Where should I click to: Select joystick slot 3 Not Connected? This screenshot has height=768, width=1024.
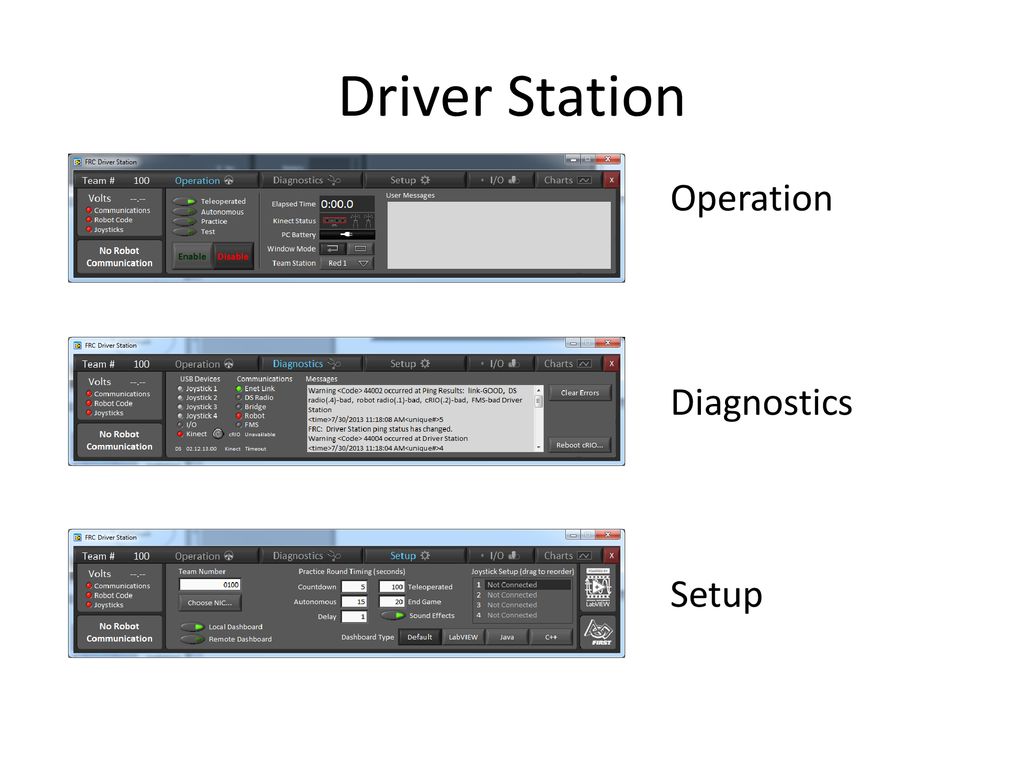[522, 605]
